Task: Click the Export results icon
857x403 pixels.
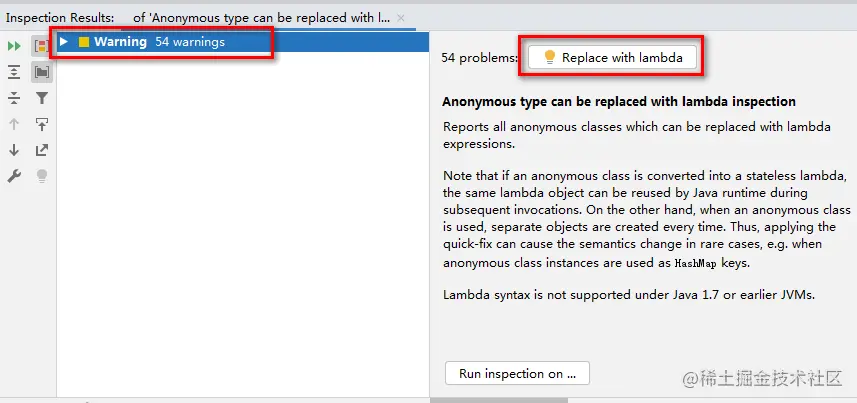Action: coord(41,150)
